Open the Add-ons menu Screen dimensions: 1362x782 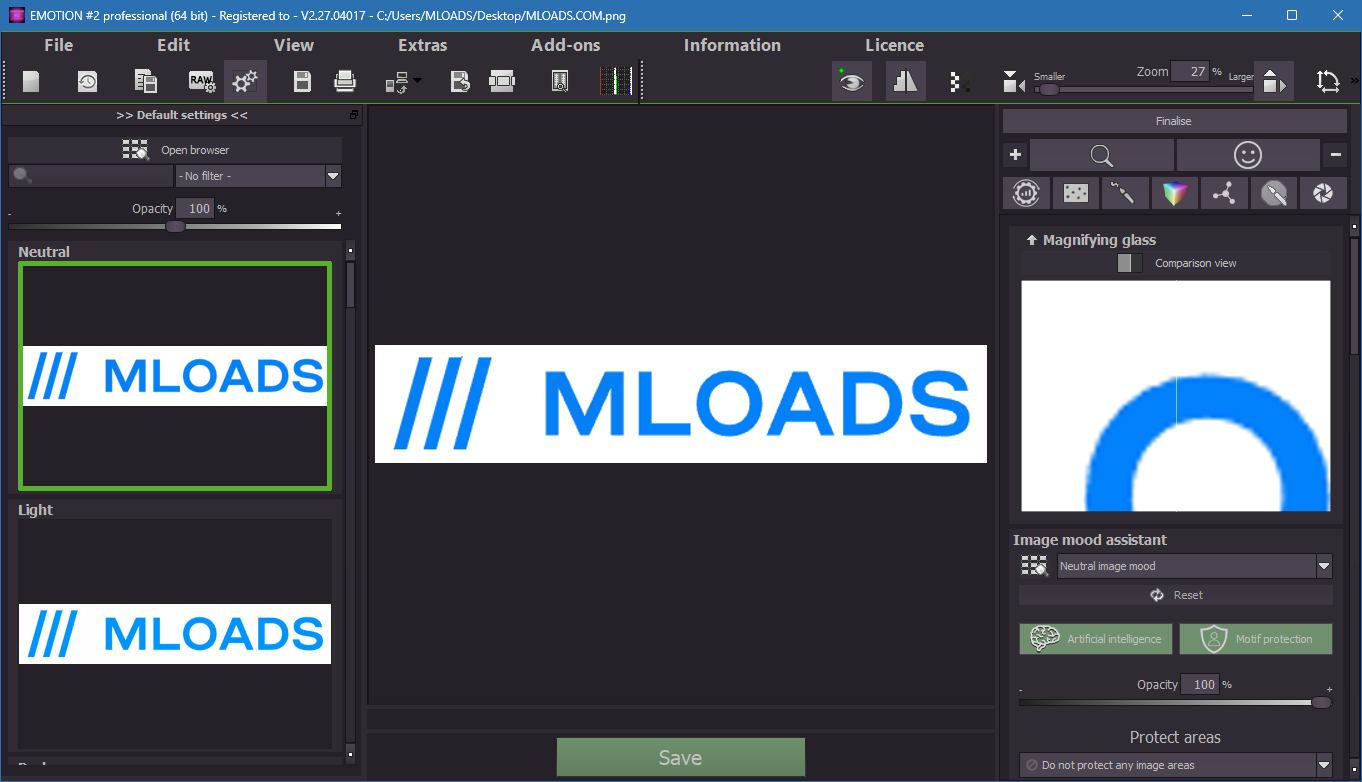pos(566,45)
